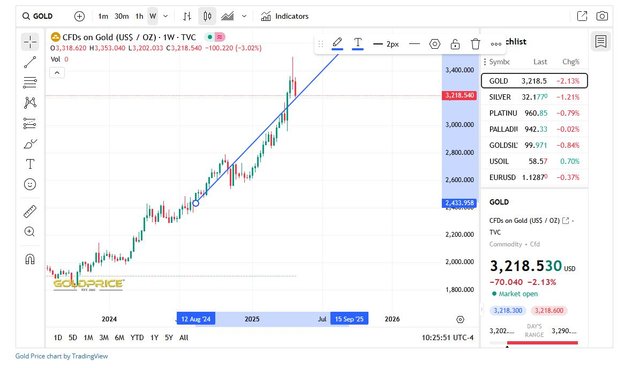Open timezone menu 10:25:51 UTC-4
The image size is (640, 368).
pos(448,337)
